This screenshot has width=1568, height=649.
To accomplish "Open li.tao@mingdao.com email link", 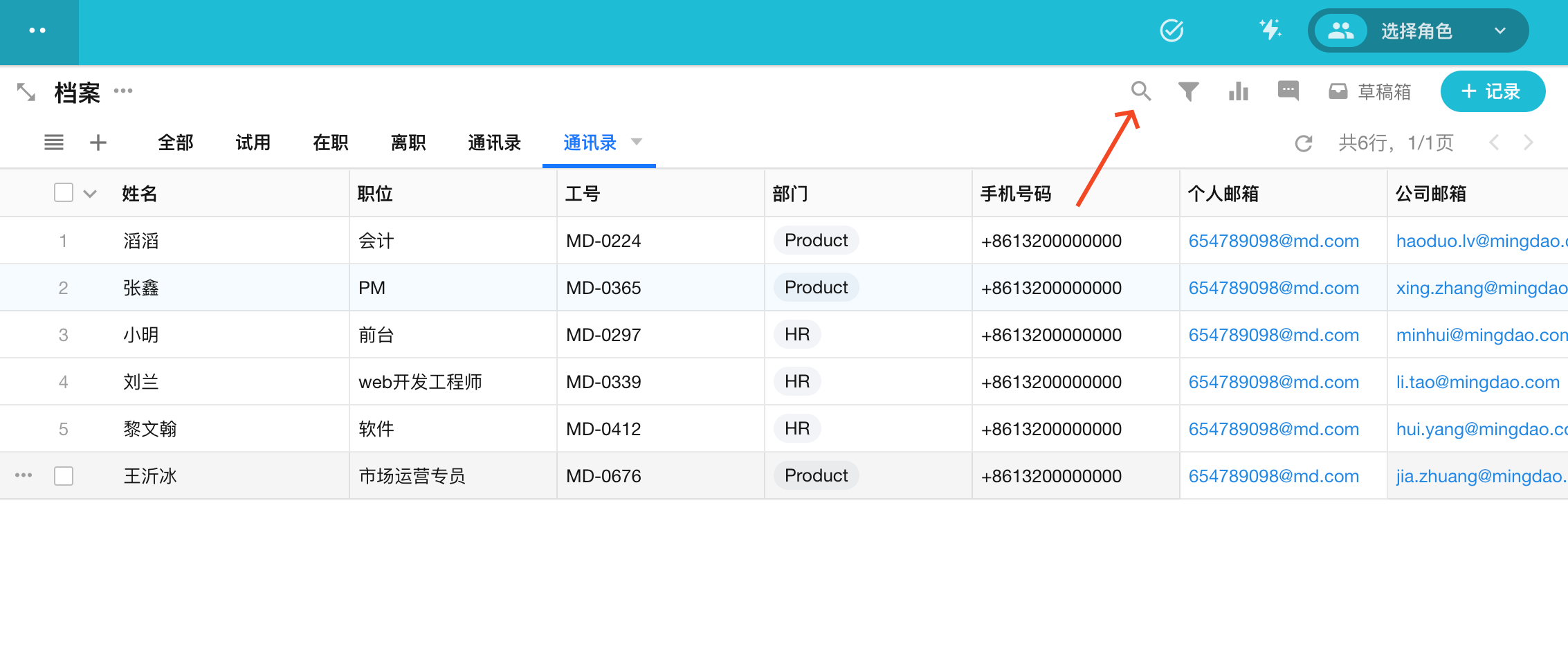I will [x=1477, y=382].
